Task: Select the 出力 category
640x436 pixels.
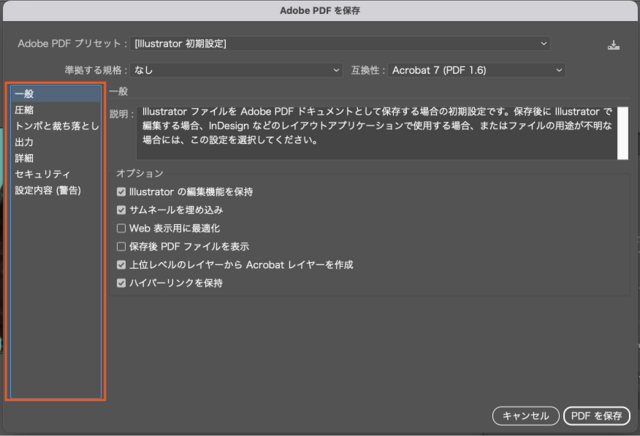Action: (56, 142)
